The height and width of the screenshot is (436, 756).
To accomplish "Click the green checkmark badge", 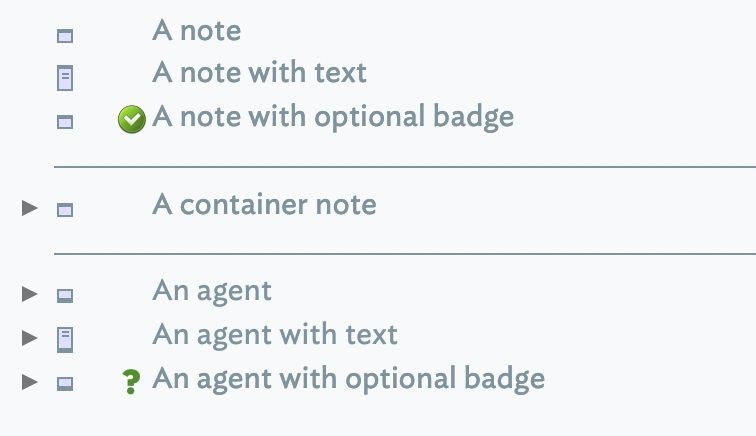I will point(131,121).
